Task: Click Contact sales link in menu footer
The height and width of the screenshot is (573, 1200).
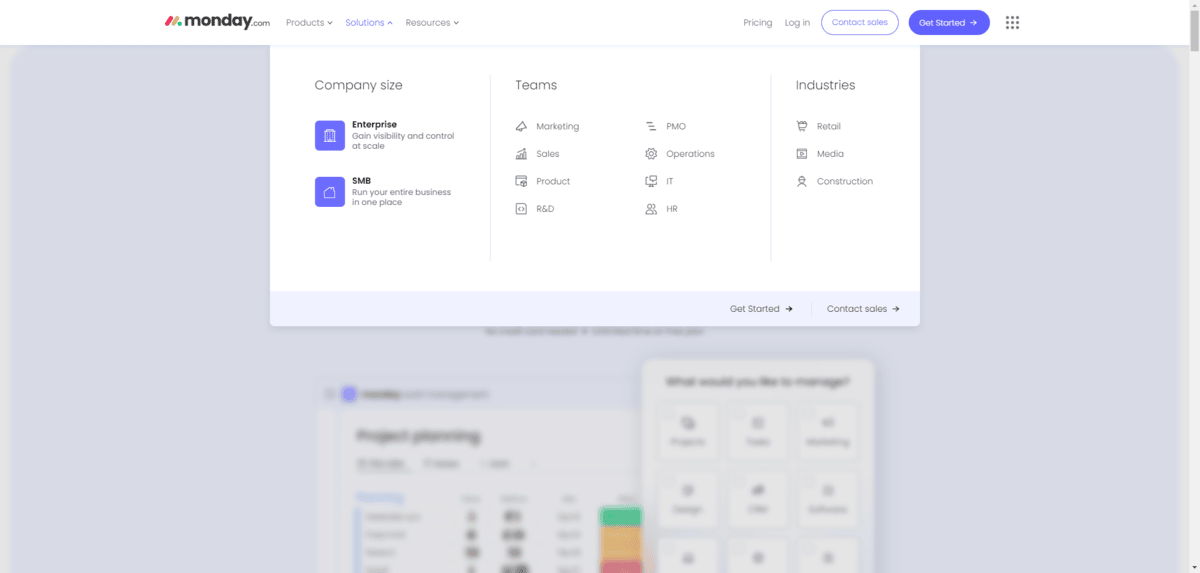Action: [x=862, y=309]
